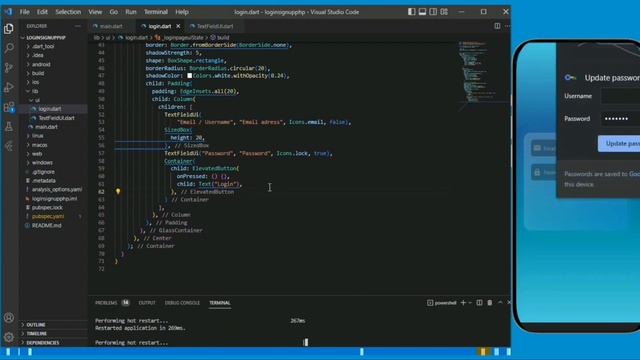Open the Explorer view in activity bar
This screenshot has height=360, width=640.
coord(9,29)
